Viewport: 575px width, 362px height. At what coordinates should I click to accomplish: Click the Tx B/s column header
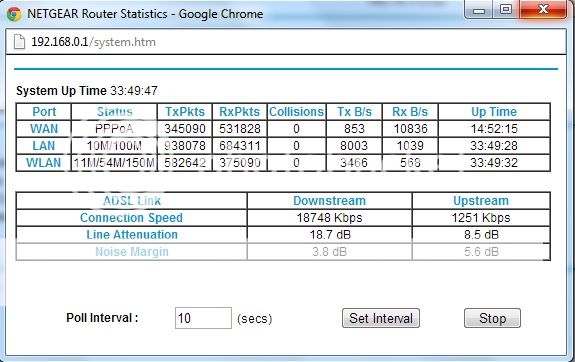[x=354, y=111]
